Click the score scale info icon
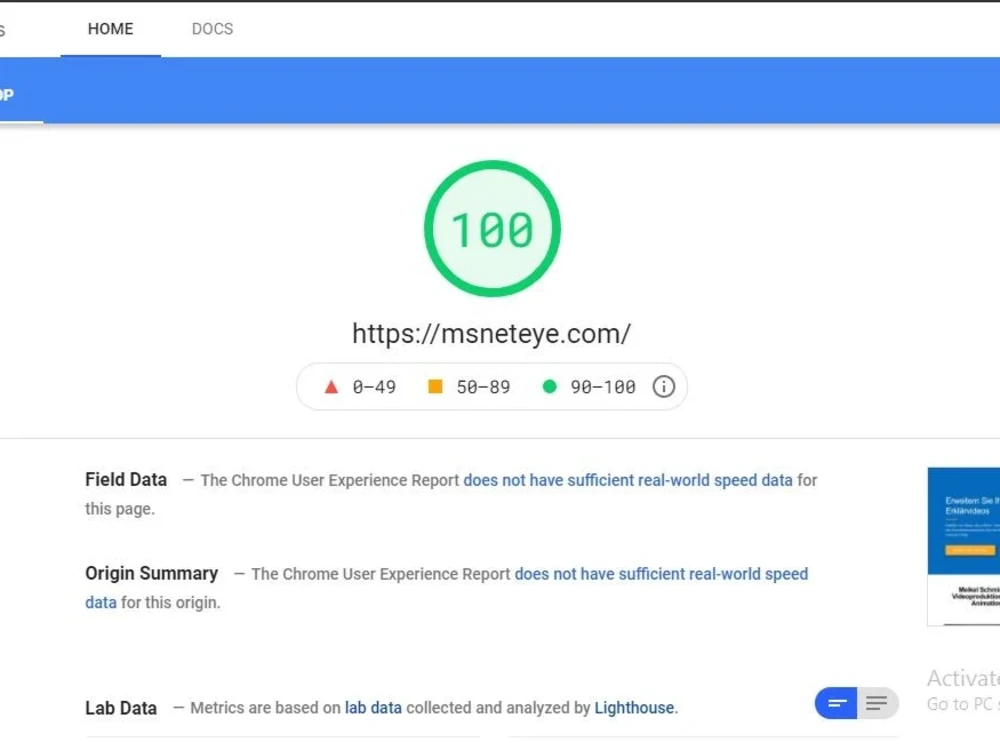 point(663,386)
